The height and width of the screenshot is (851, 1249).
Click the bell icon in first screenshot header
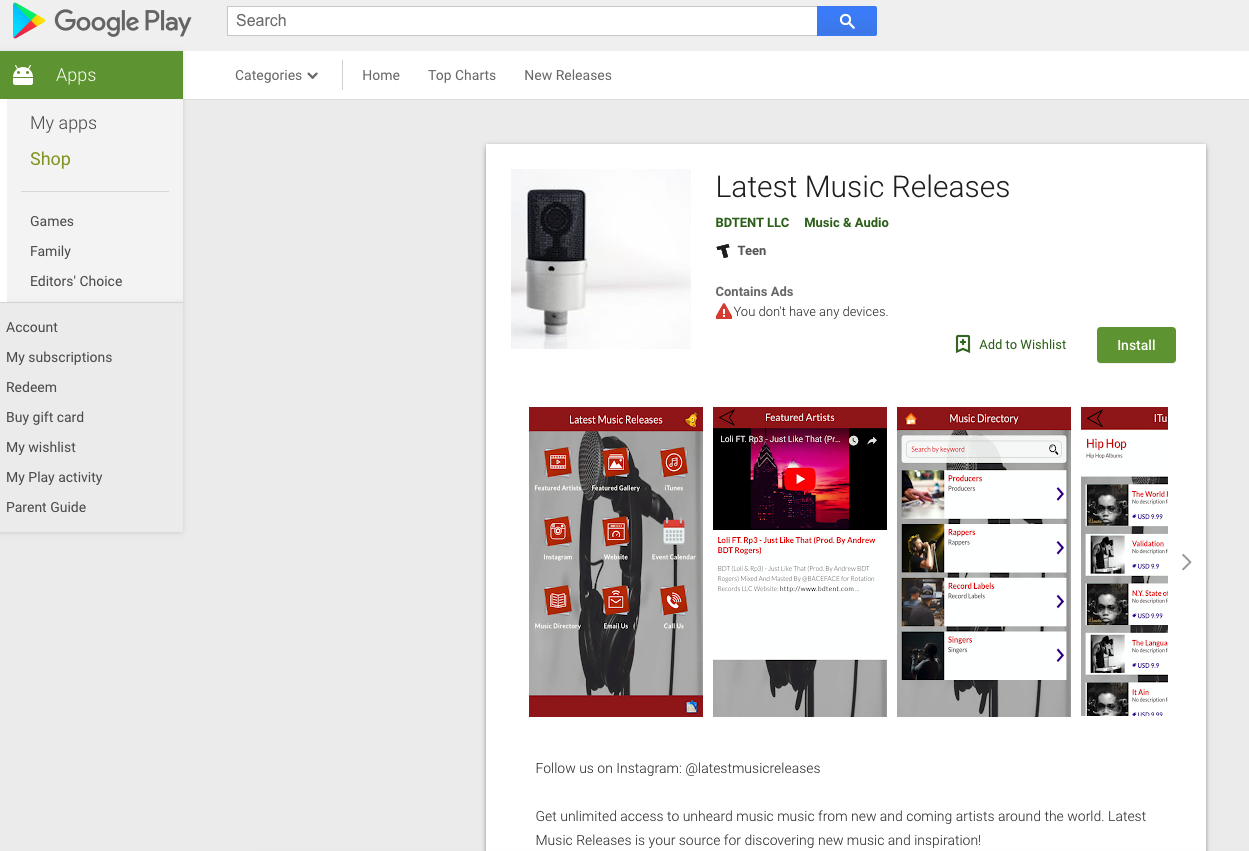[x=691, y=420]
